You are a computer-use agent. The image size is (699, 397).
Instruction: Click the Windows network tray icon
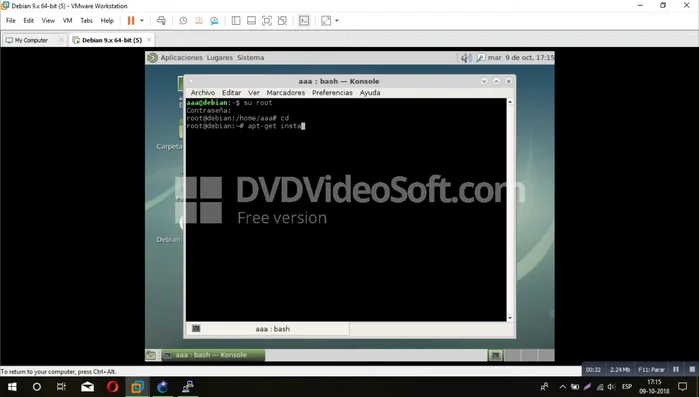pyautogui.click(x=600, y=387)
